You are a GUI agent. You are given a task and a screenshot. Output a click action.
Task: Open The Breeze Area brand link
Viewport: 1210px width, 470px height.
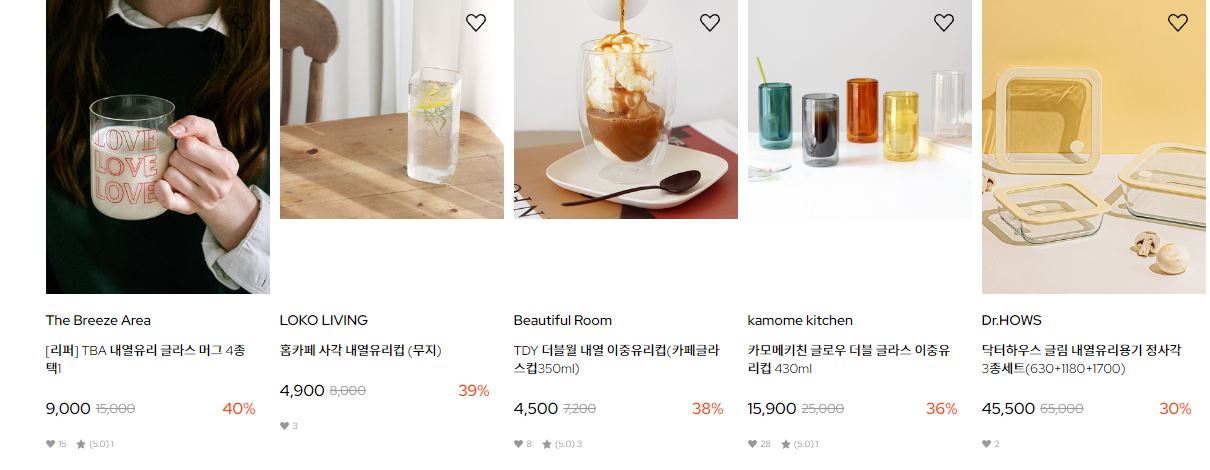point(98,320)
